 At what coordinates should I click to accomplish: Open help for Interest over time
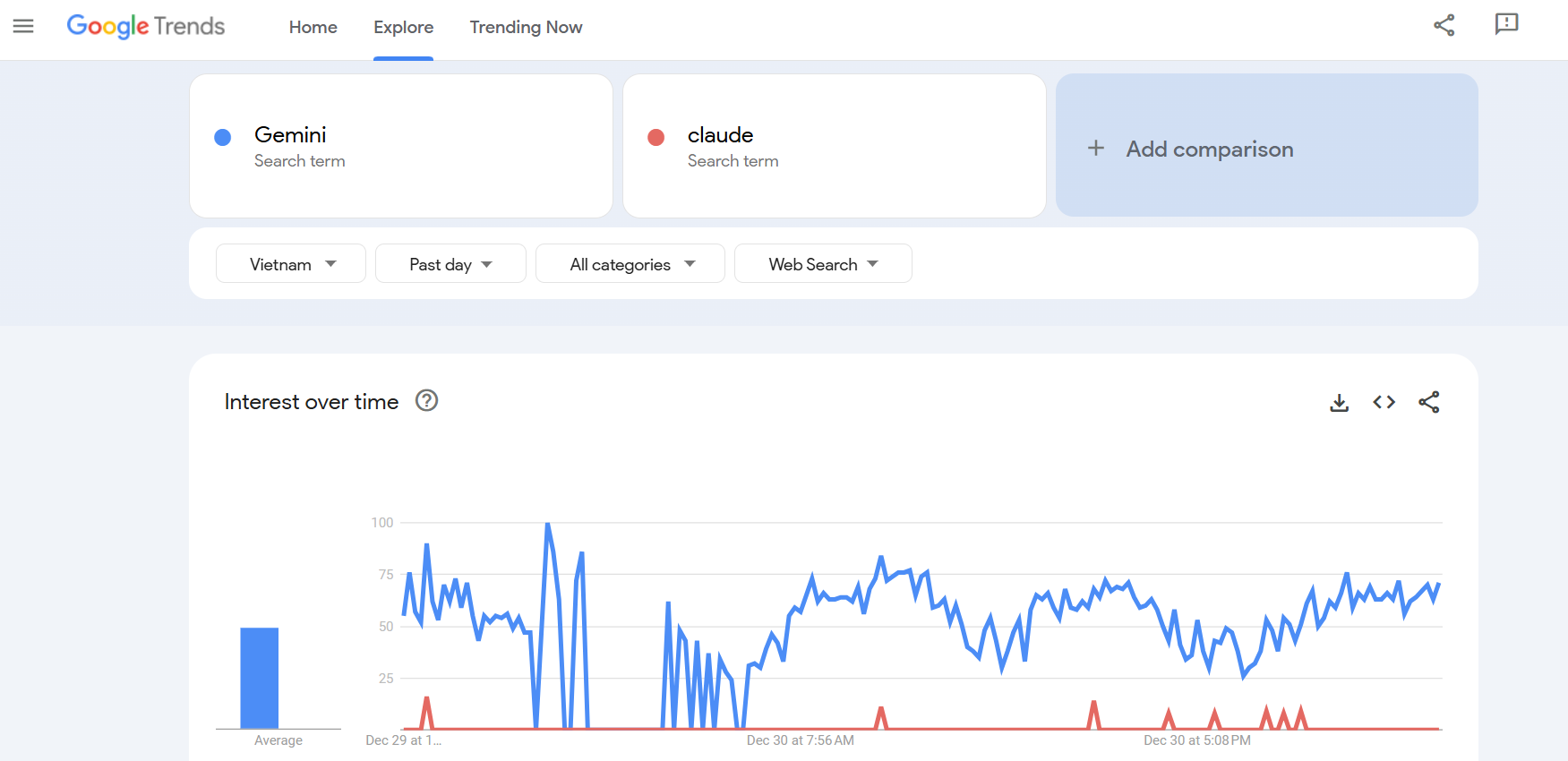(x=427, y=401)
